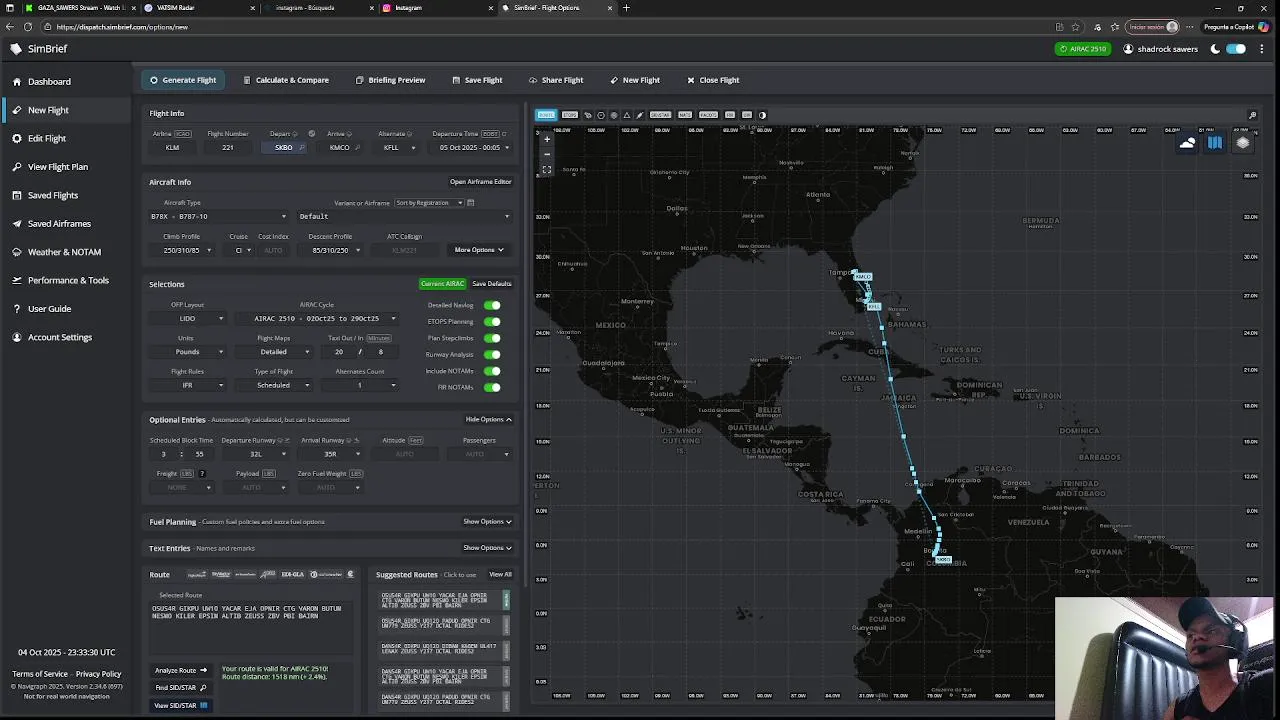
Task: Collapse Optional Entries with Hide Options
Action: coord(489,420)
